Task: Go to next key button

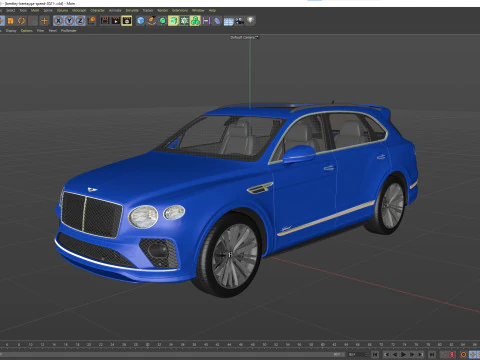Action: point(421,355)
